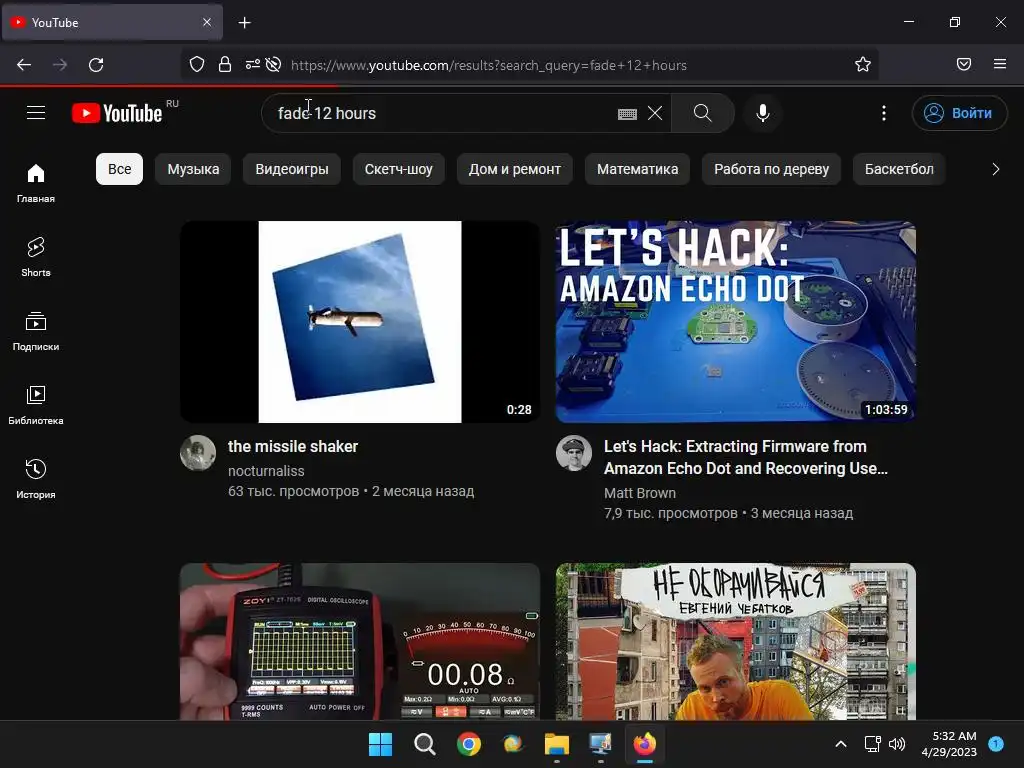Open the Главная home sidebar item
Viewport: 1024px width, 768px height.
click(36, 183)
